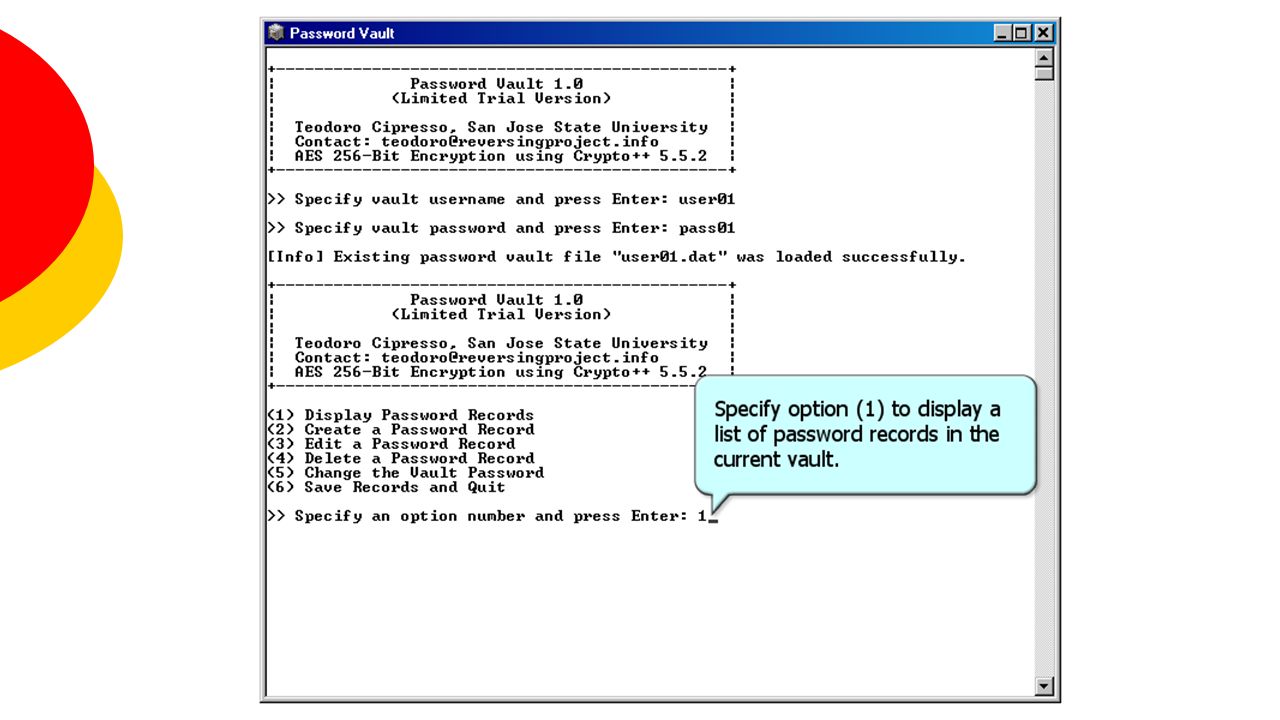This screenshot has width=1280, height=720.
Task: Click "AES 256-Bit Encryption" line in top banner
Action: click(501, 156)
